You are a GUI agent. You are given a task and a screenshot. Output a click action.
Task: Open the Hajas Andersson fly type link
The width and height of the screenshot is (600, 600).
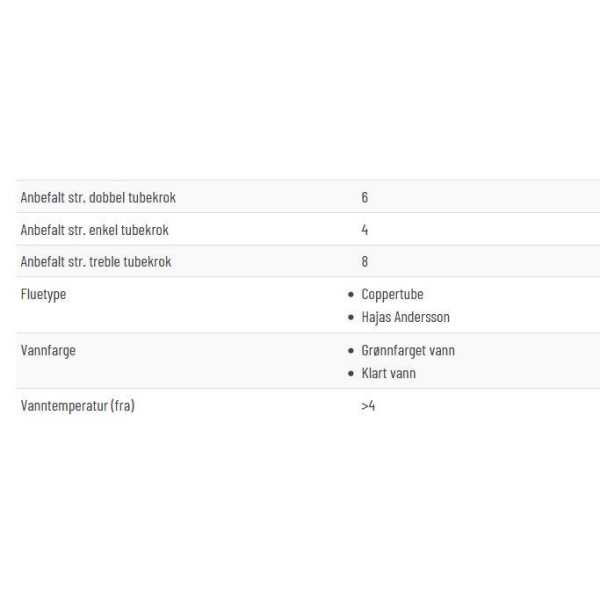tap(405, 317)
